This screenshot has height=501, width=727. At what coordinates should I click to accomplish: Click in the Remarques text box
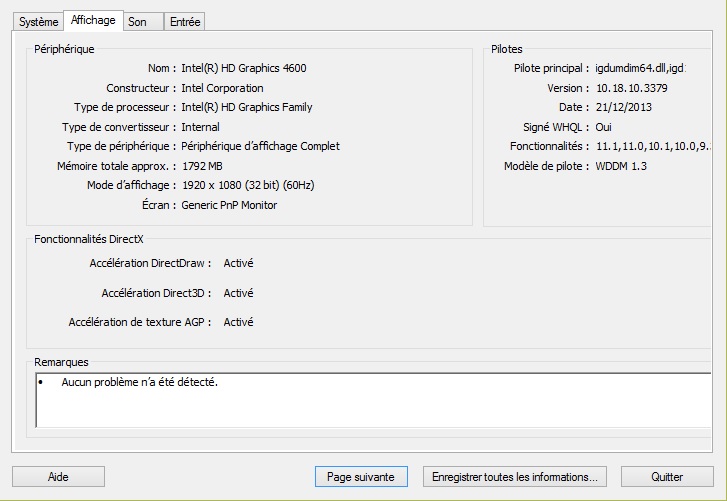pyautogui.click(x=373, y=400)
